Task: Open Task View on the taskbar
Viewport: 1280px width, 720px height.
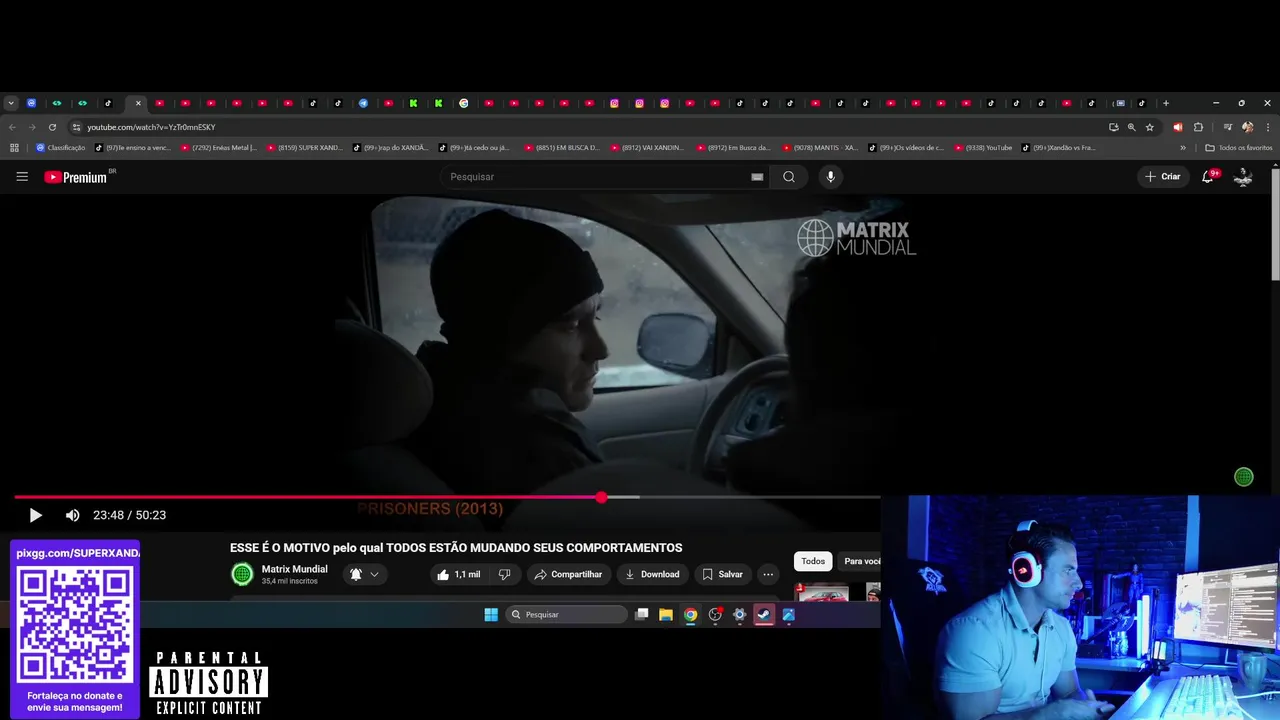Action: [642, 615]
